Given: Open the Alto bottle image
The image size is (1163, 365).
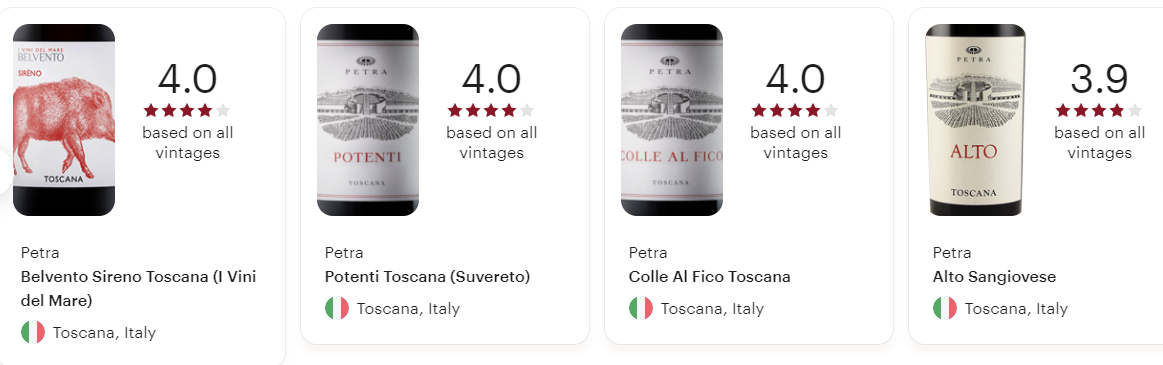Looking at the screenshot, I should click(x=976, y=120).
